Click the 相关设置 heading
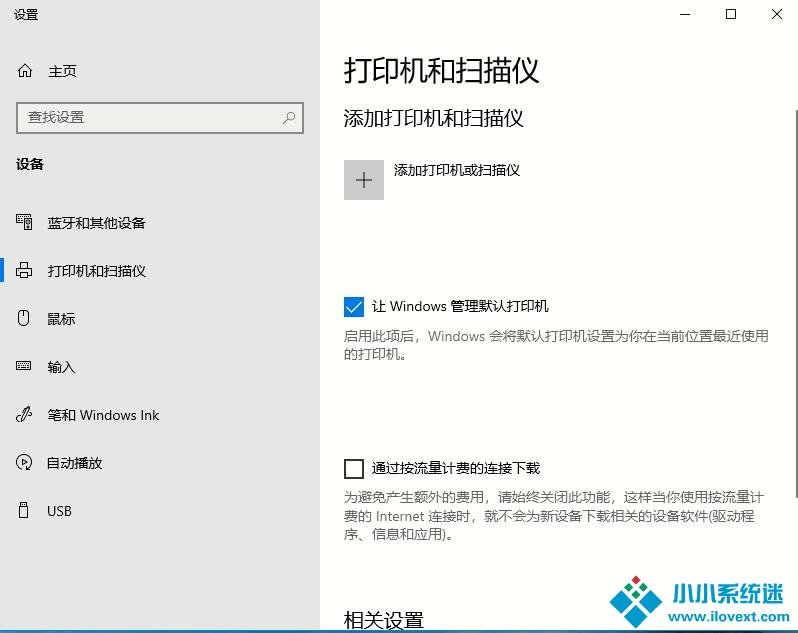This screenshot has width=798, height=633. (x=384, y=620)
